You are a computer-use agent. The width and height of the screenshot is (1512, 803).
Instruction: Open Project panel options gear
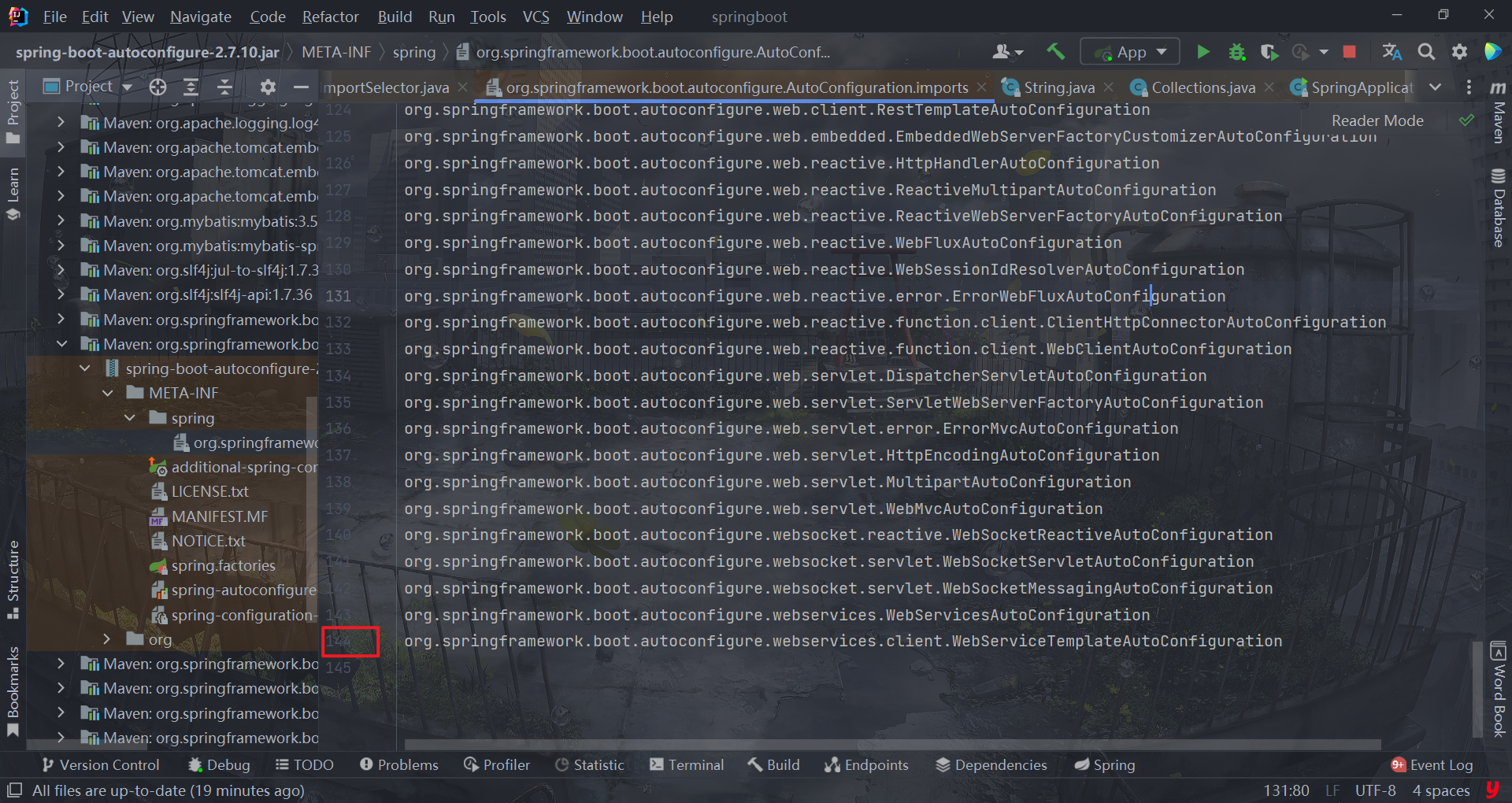268,87
